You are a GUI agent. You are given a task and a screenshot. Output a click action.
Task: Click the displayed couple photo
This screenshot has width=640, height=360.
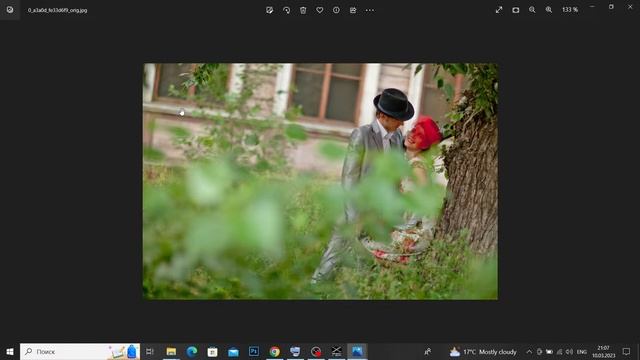[320, 181]
